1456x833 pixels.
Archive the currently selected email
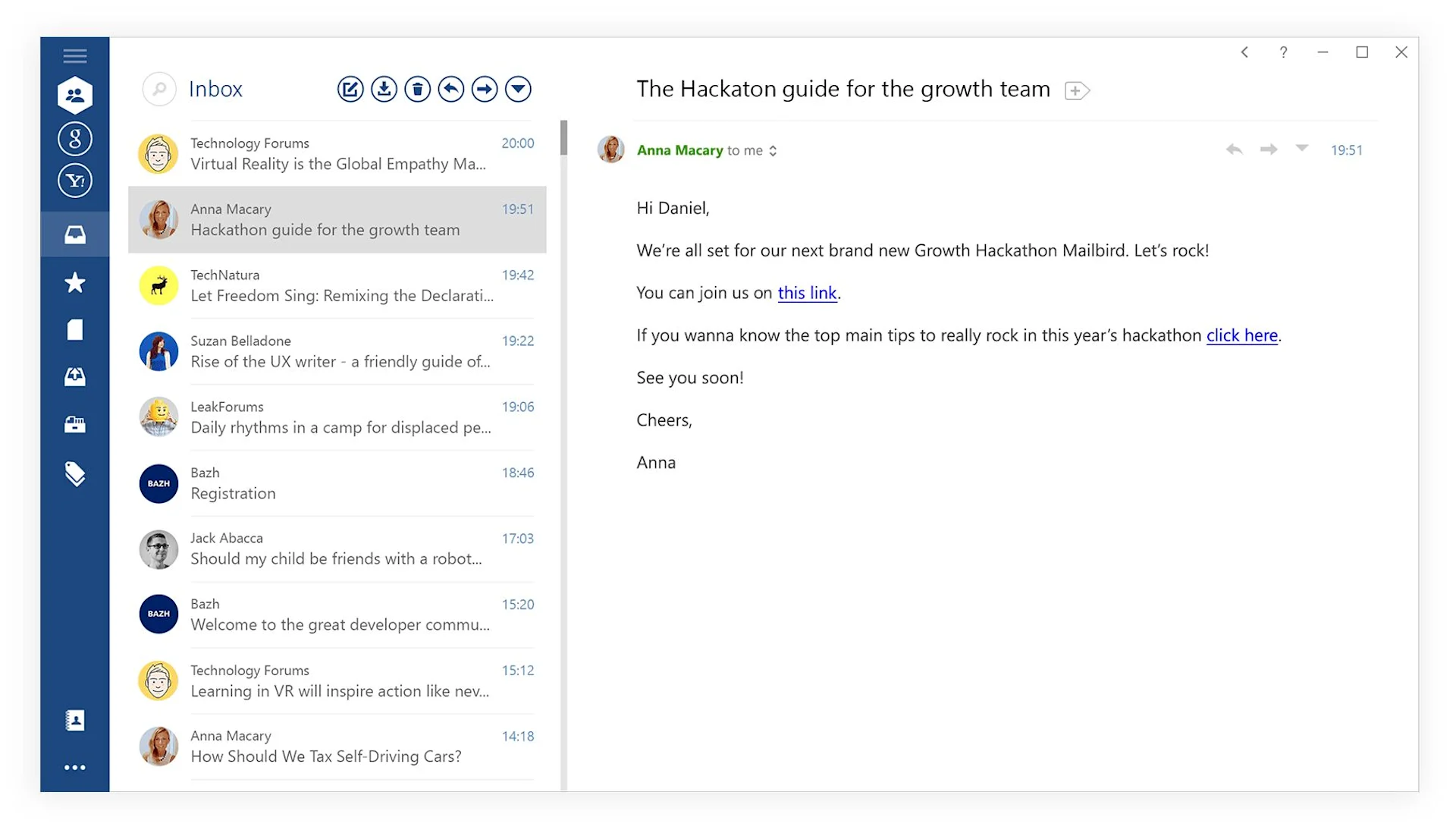pos(384,89)
